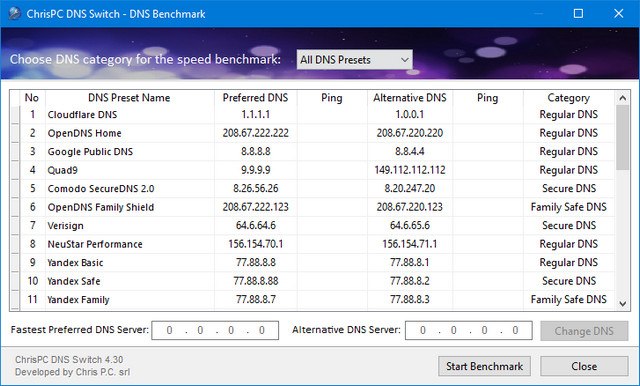Select the NeuStar Performance row

pyautogui.click(x=313, y=244)
